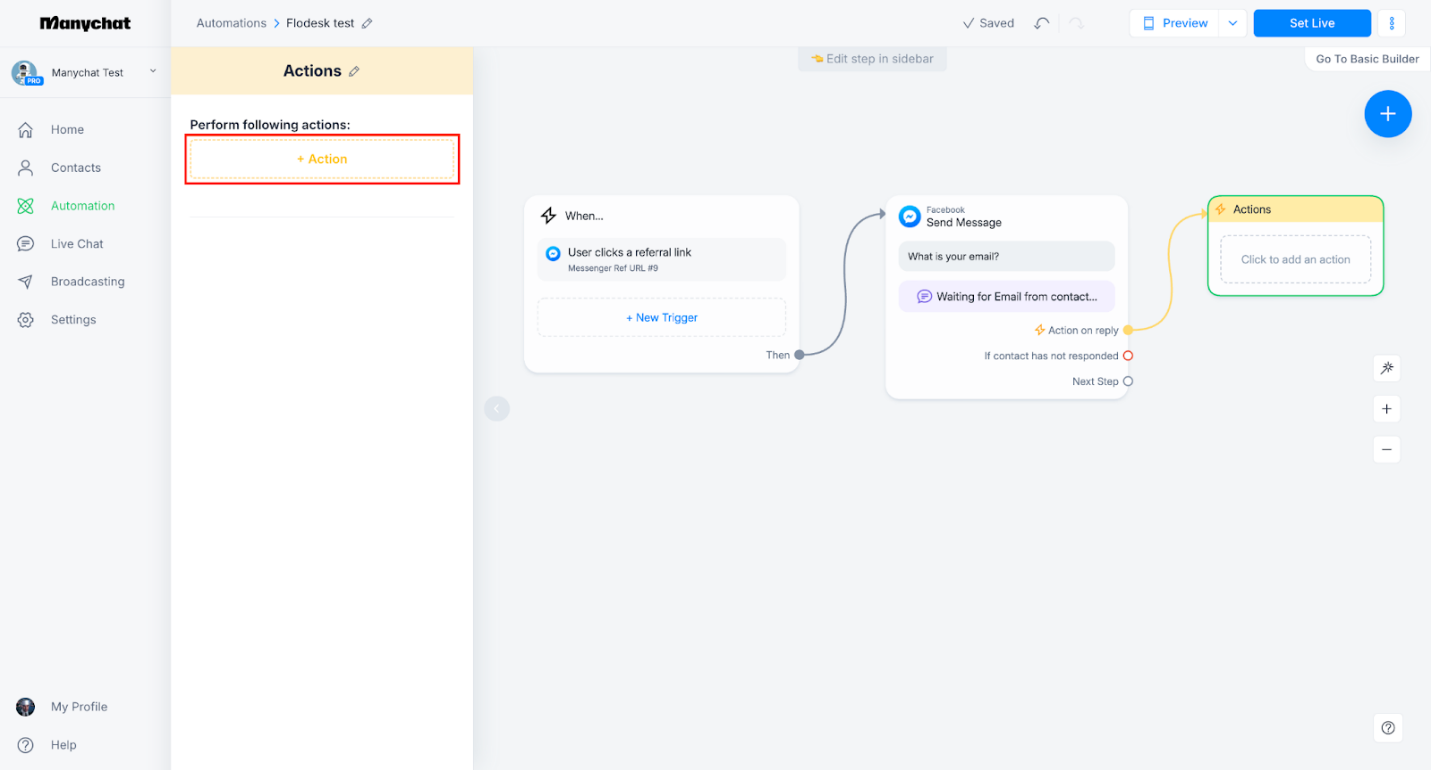Click the If contact has not responded connector
Viewport: 1431px width, 770px height.
tap(1128, 355)
